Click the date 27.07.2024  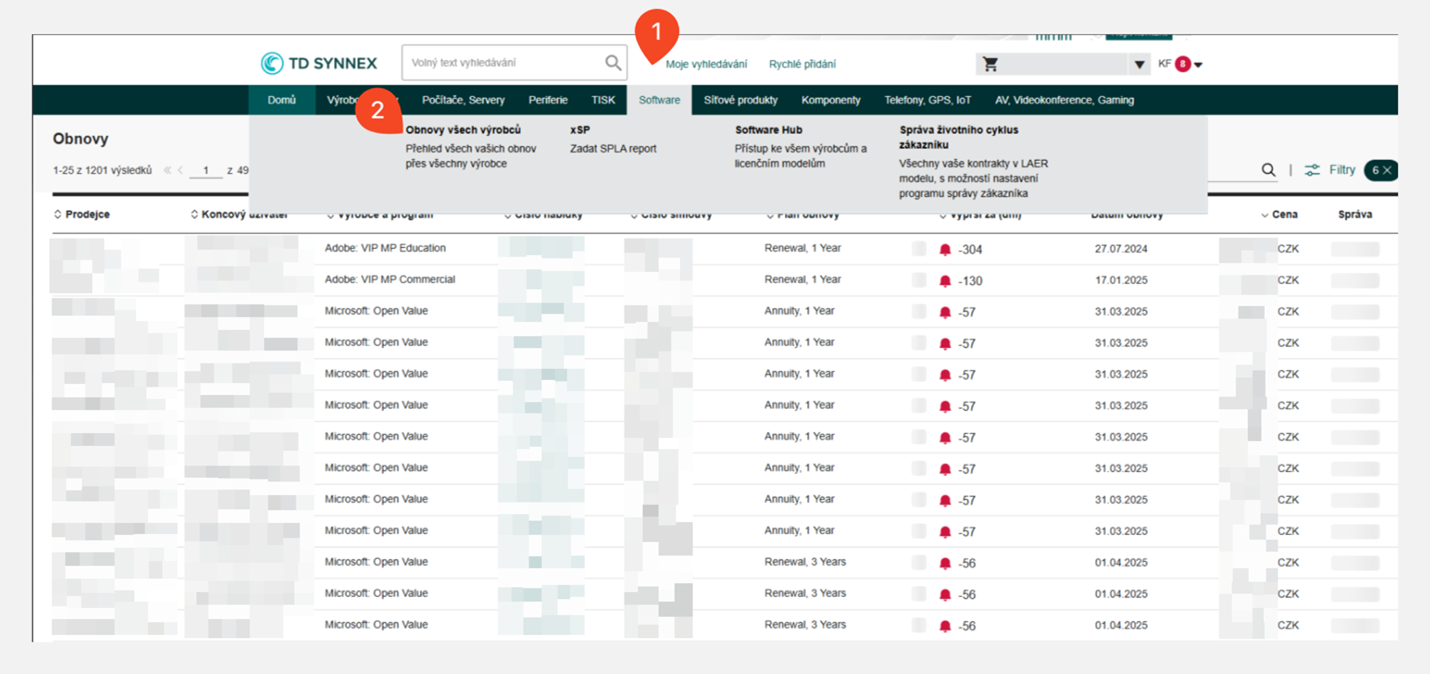click(1121, 249)
